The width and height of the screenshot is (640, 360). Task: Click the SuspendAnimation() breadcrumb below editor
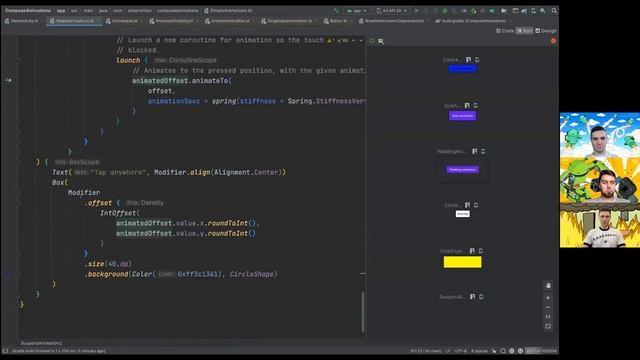(41, 343)
